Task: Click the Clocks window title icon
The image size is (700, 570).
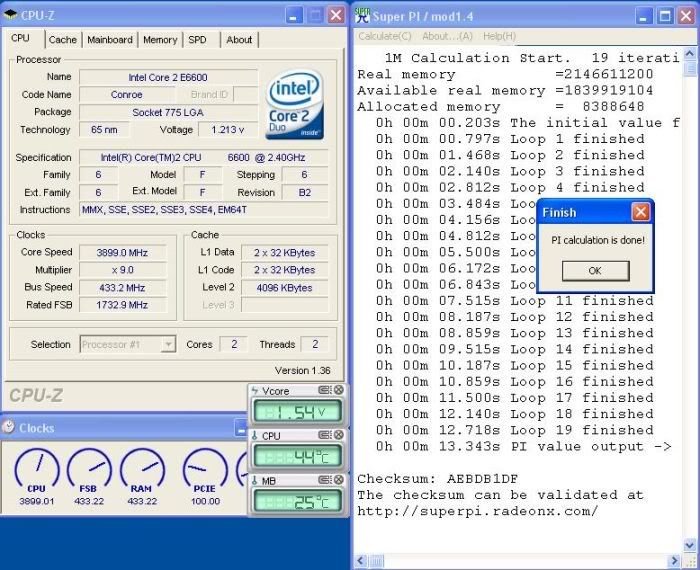Action: [8, 427]
